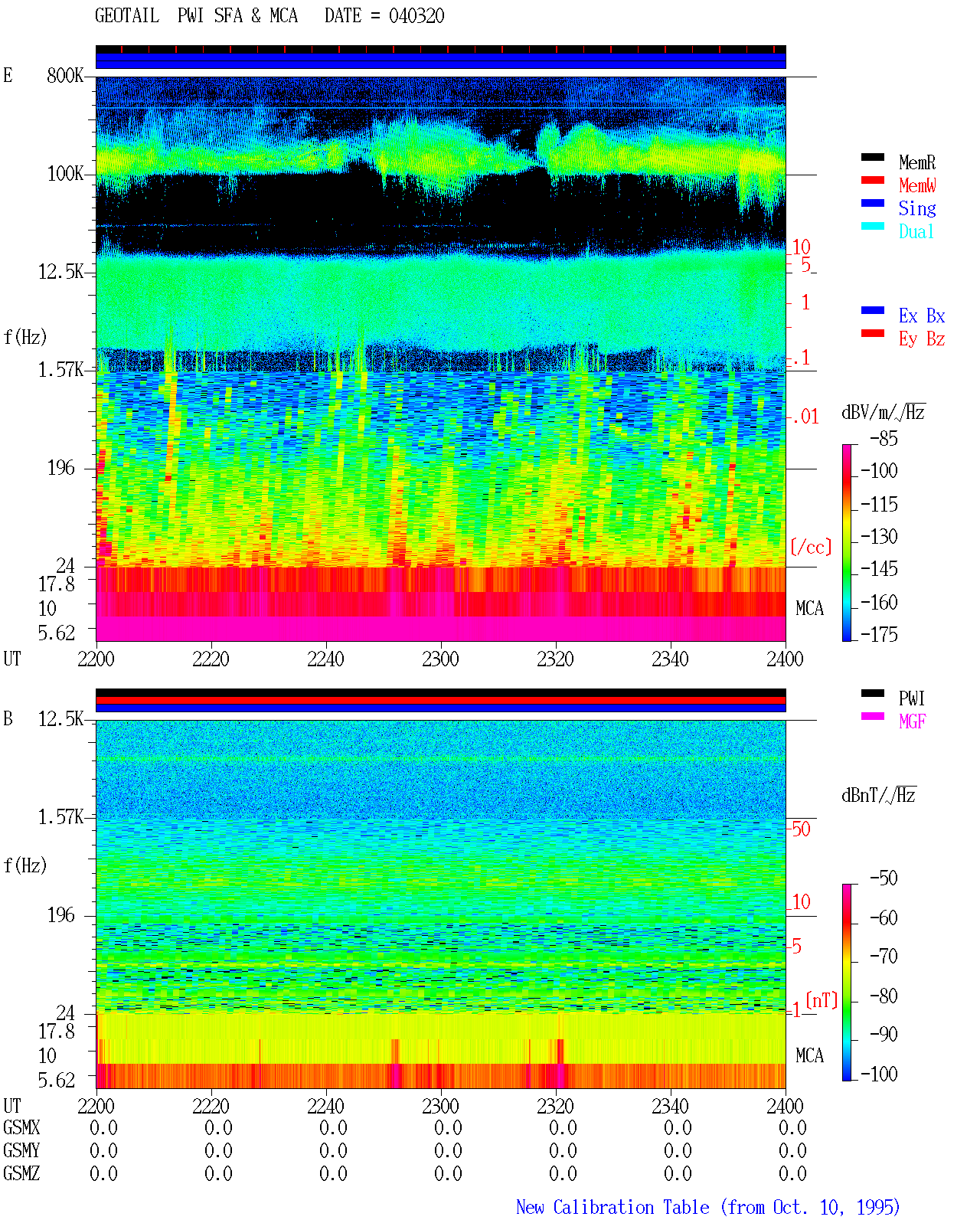
Task: Click the GSMX row label
Action: [x=21, y=1128]
